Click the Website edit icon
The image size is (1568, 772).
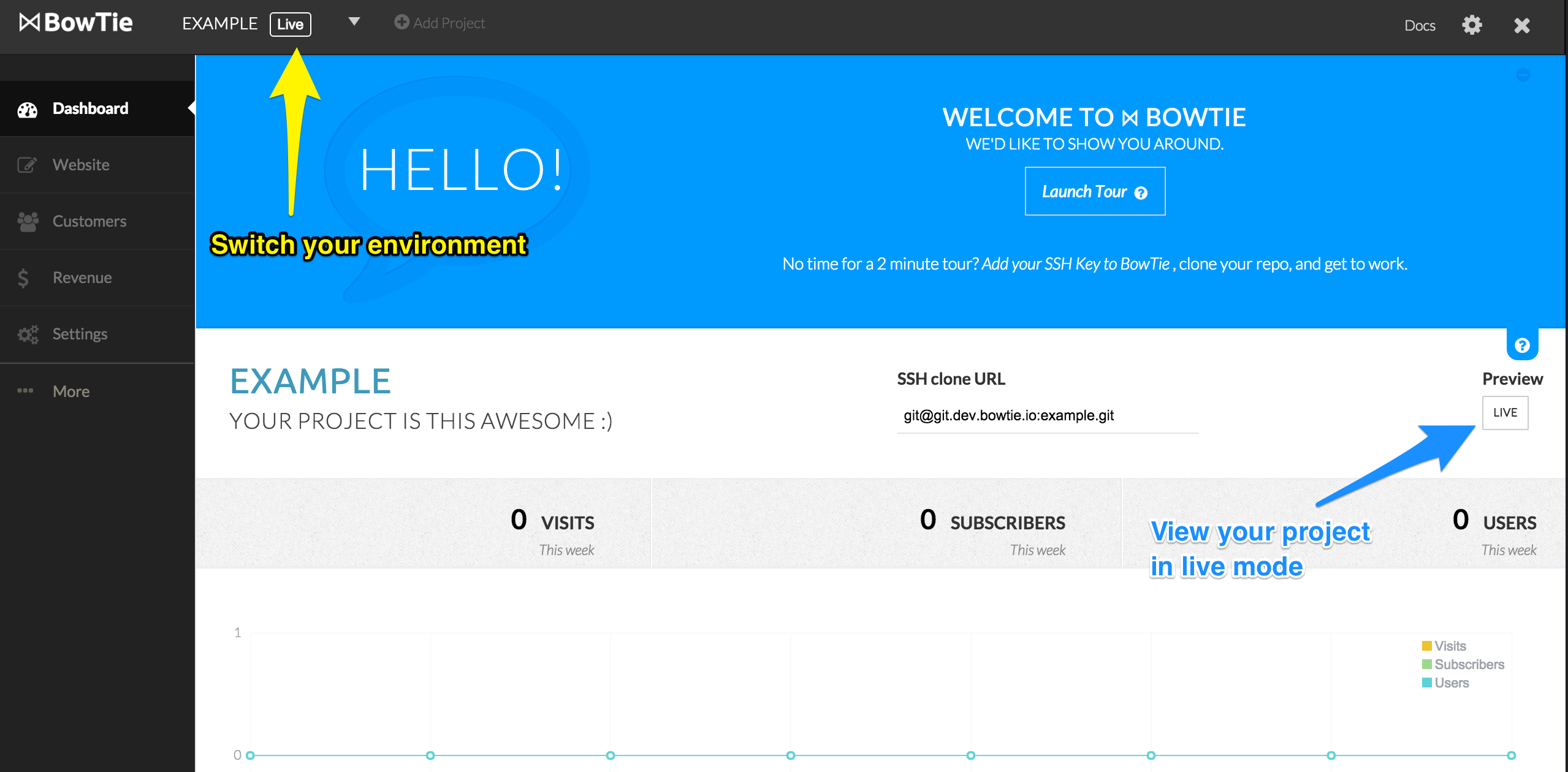pos(27,165)
